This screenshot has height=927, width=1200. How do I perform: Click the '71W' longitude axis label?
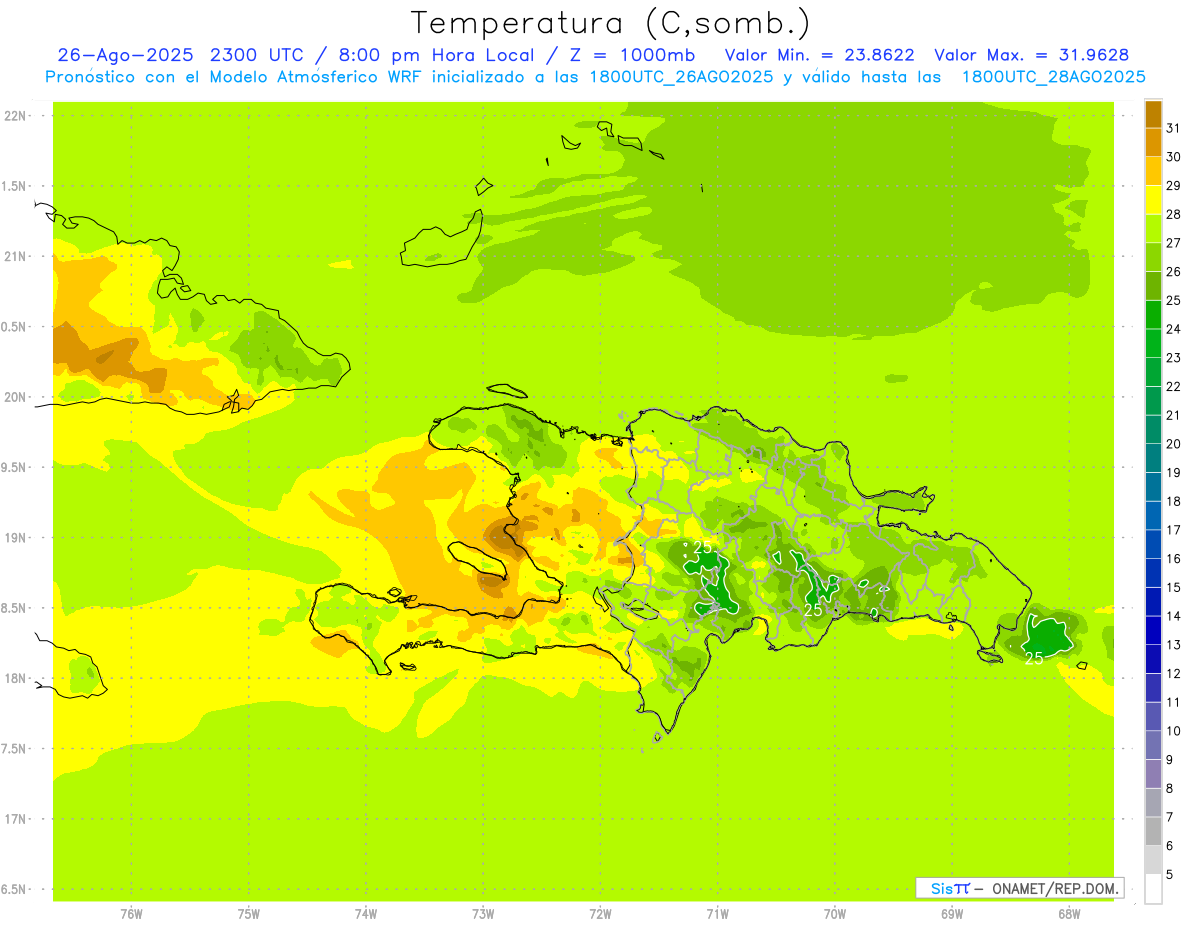click(x=717, y=914)
